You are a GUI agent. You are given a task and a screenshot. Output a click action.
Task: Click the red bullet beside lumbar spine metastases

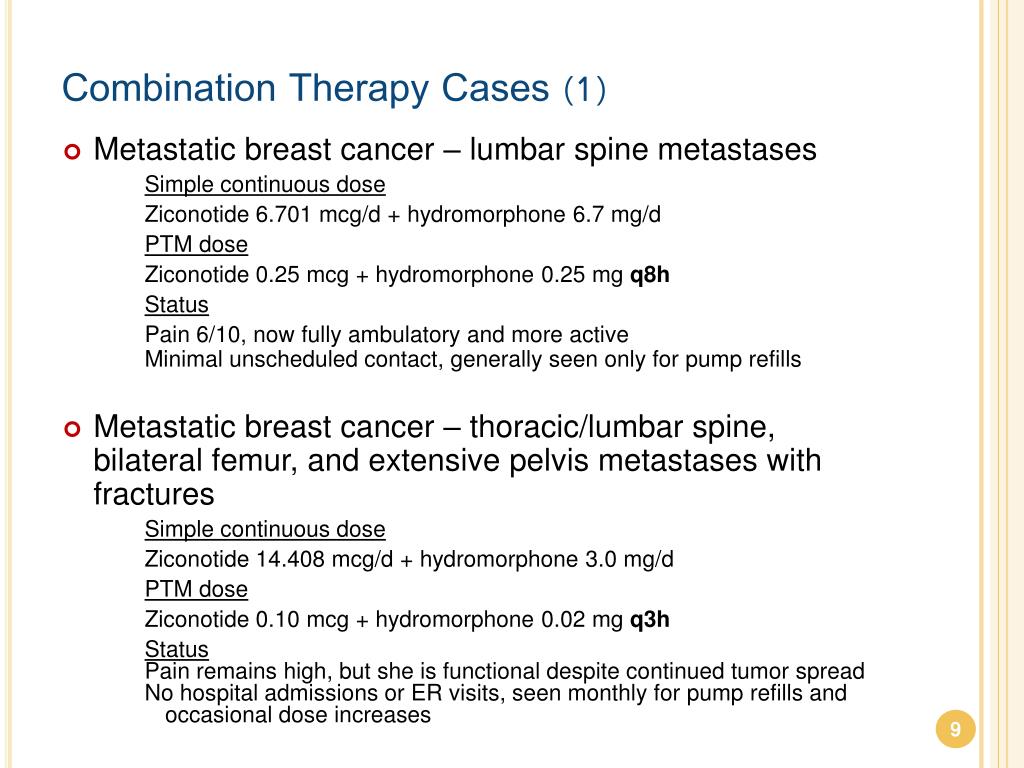click(x=72, y=153)
